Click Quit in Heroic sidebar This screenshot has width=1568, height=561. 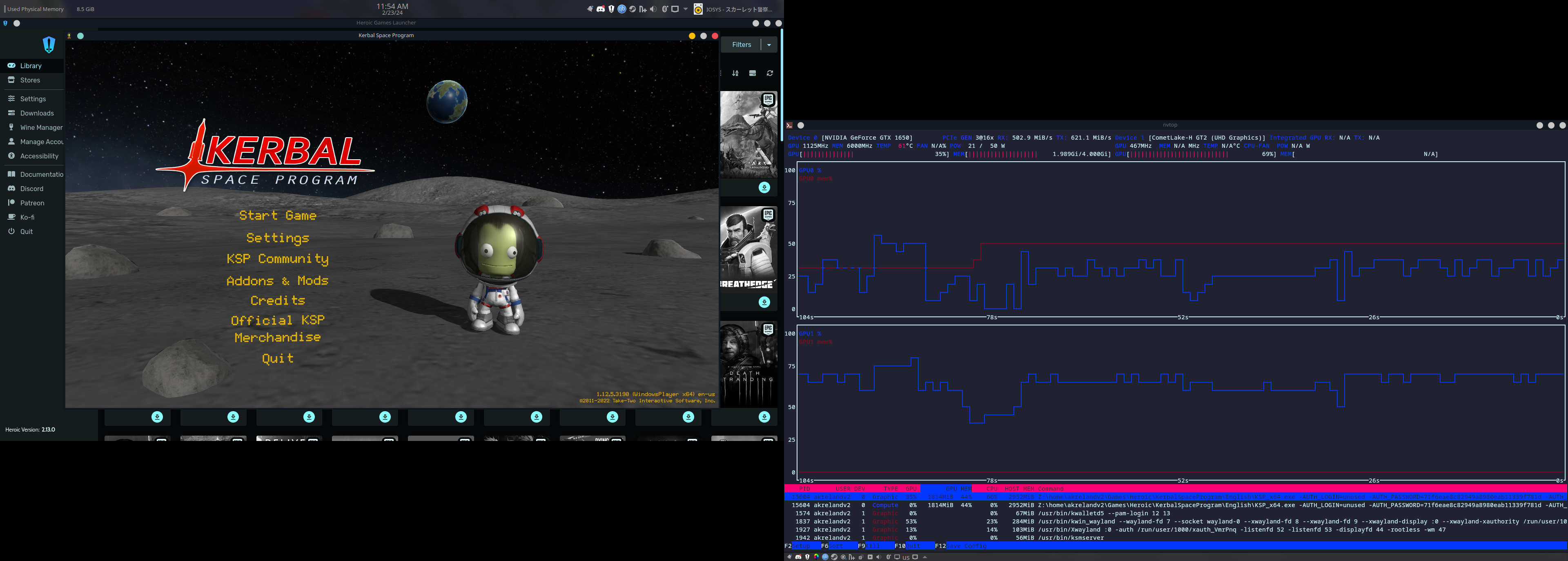[x=32, y=231]
